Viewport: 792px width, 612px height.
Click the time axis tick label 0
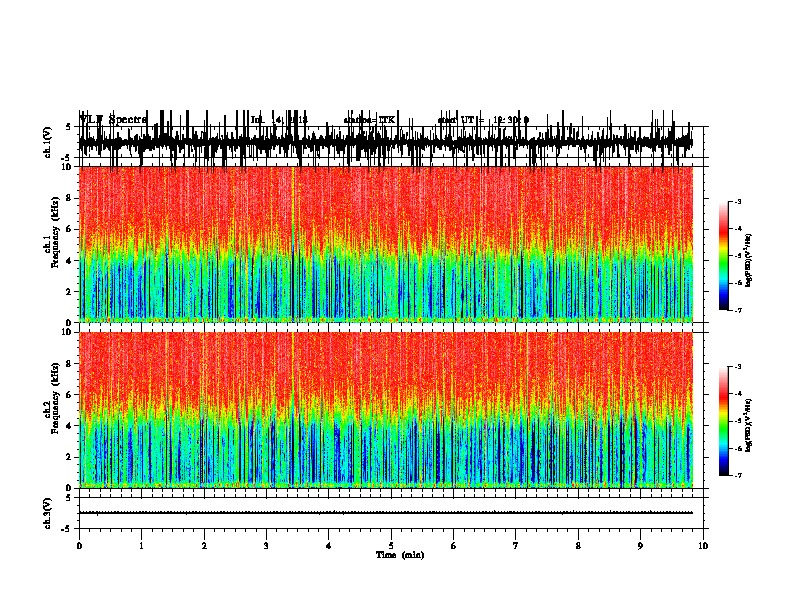(x=79, y=546)
